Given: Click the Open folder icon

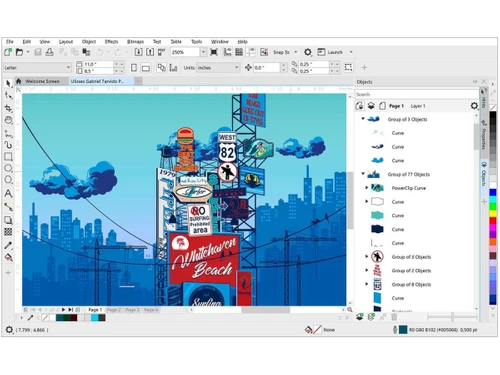Looking at the screenshot, I should tap(19, 52).
